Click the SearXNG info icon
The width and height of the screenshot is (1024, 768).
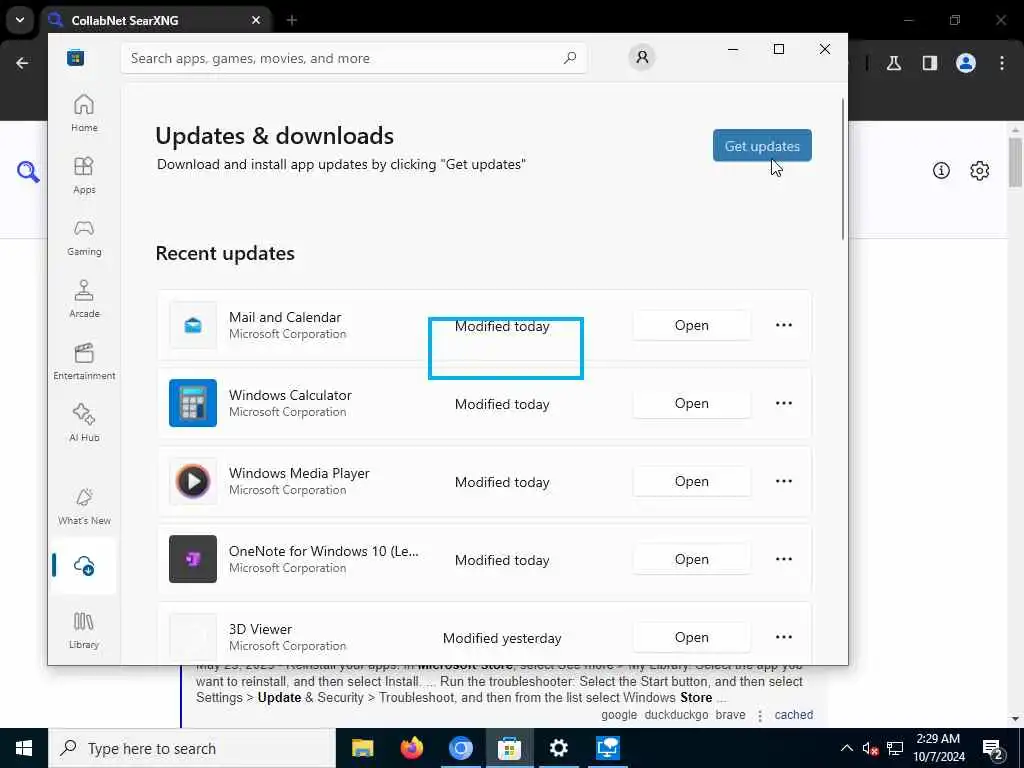tap(941, 170)
